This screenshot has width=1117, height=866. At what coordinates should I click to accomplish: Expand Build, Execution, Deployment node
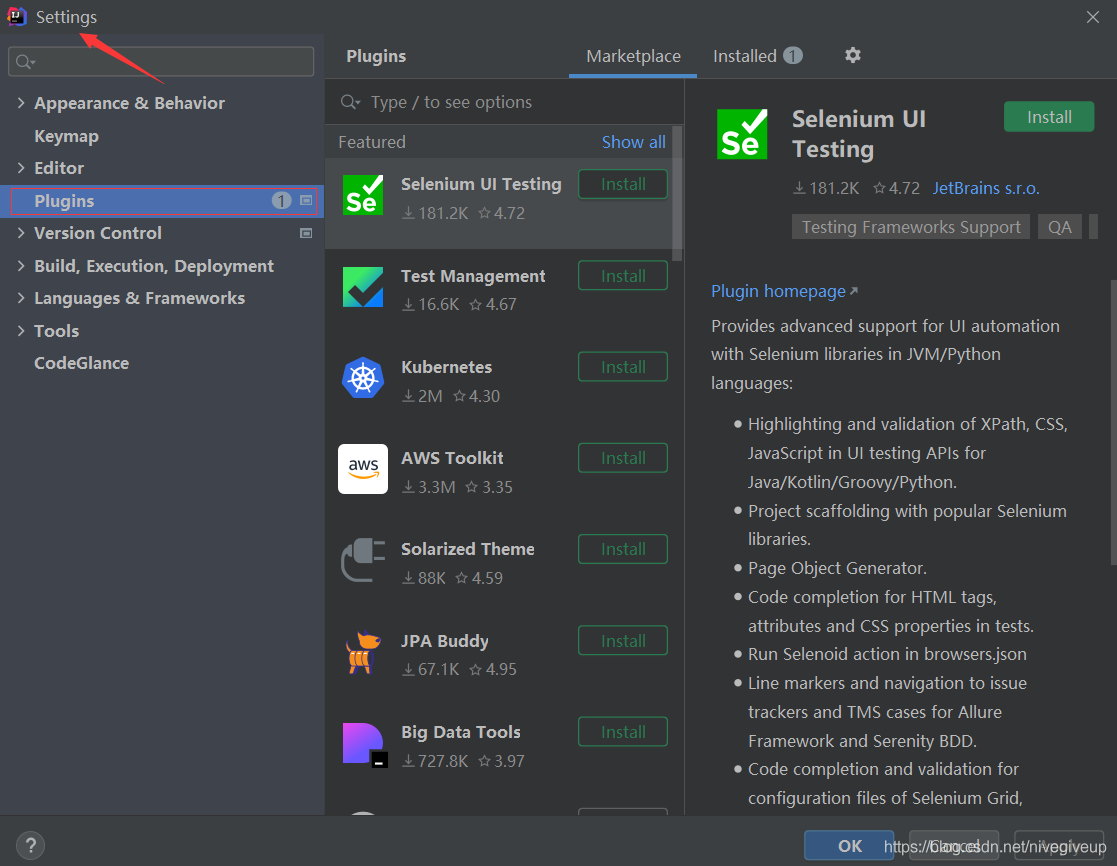pos(21,266)
